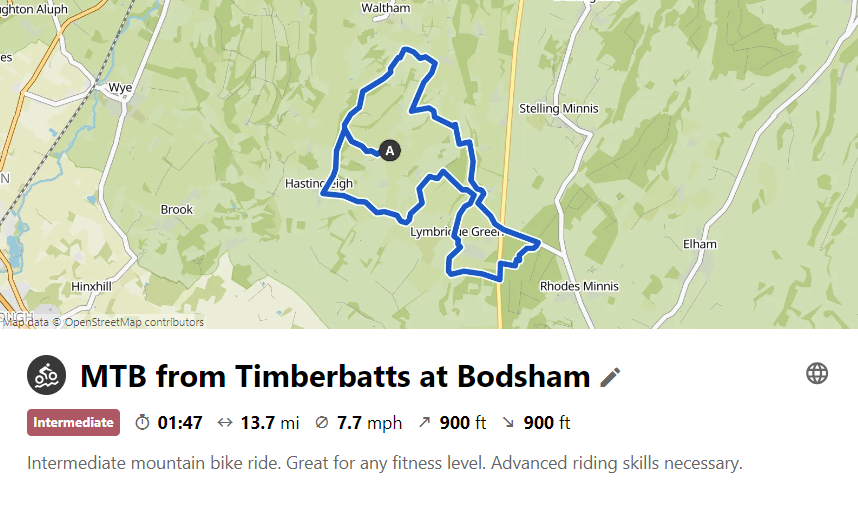Click the tour title MTB from Timberbatts
This screenshot has height=518, width=858.
[x=335, y=377]
